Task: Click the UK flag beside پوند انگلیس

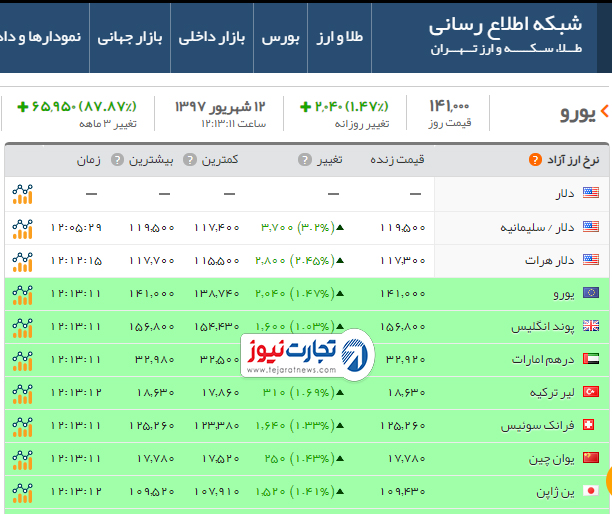Action: pyautogui.click(x=591, y=325)
